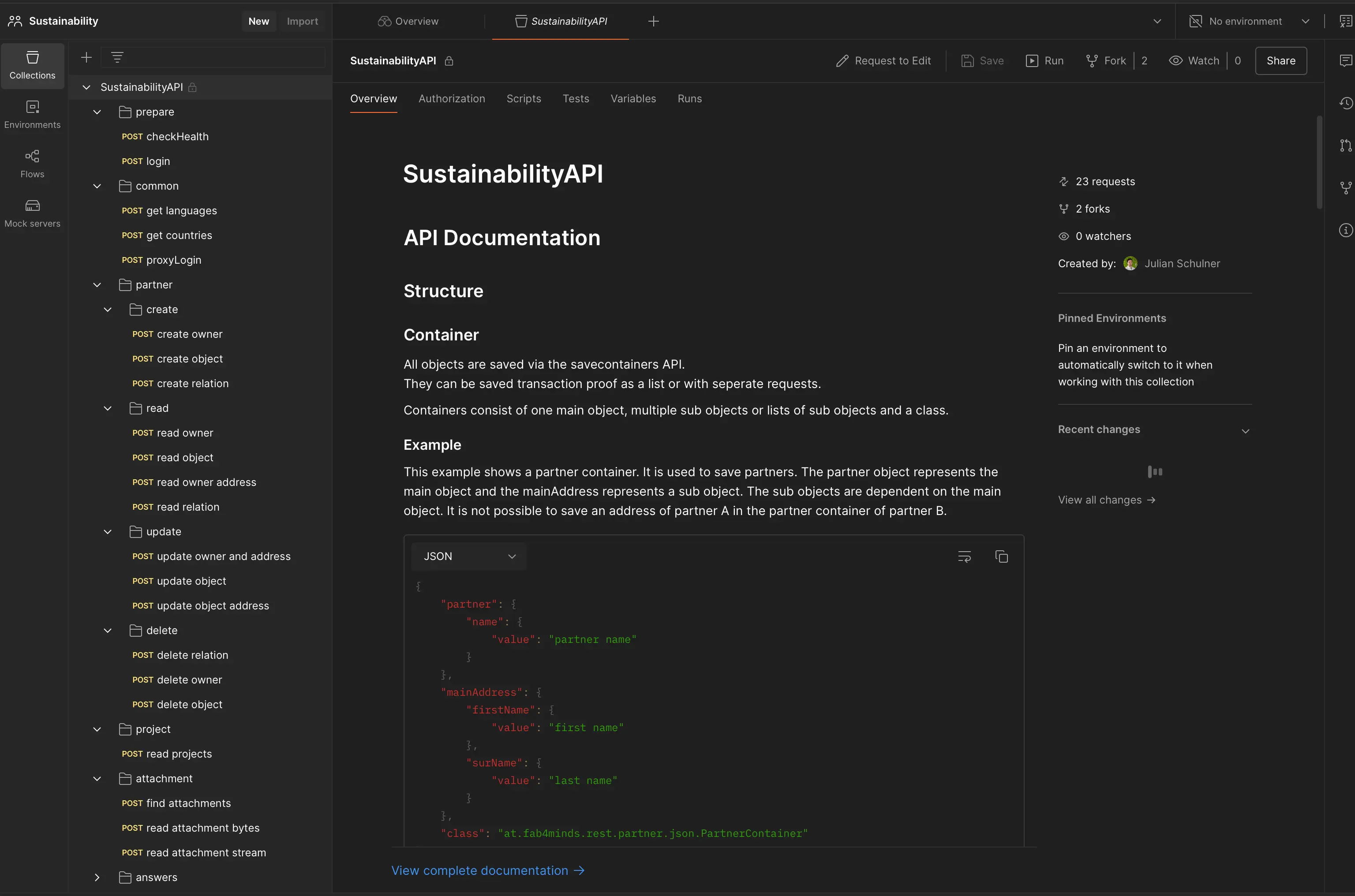
Task: Open a new tab with plus icon
Action: (x=654, y=21)
